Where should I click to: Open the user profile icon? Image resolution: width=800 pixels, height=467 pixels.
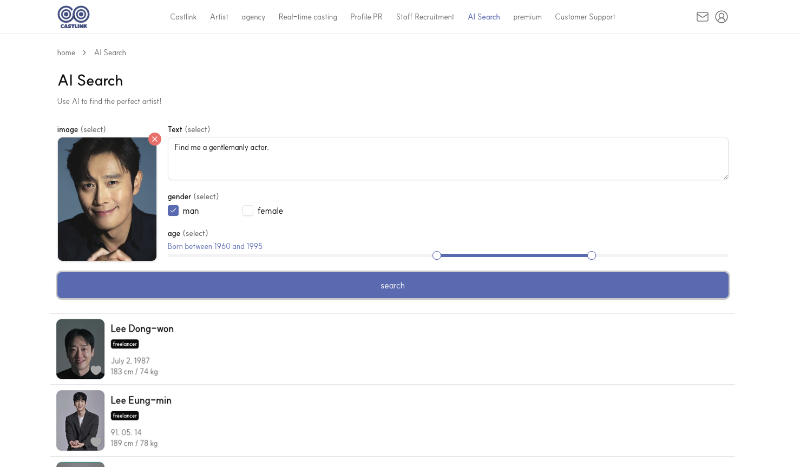coord(721,17)
